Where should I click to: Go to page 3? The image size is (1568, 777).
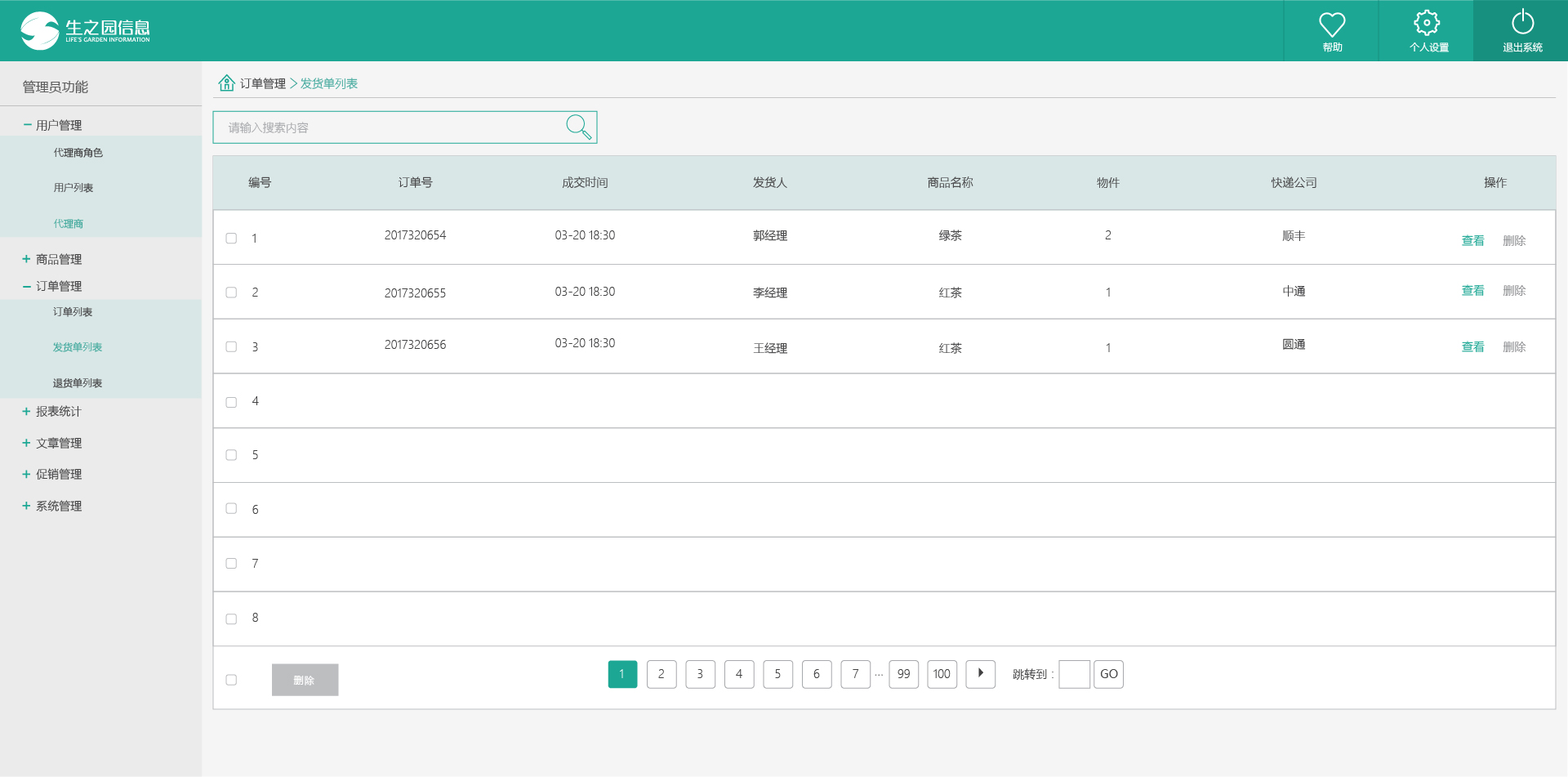pos(700,674)
